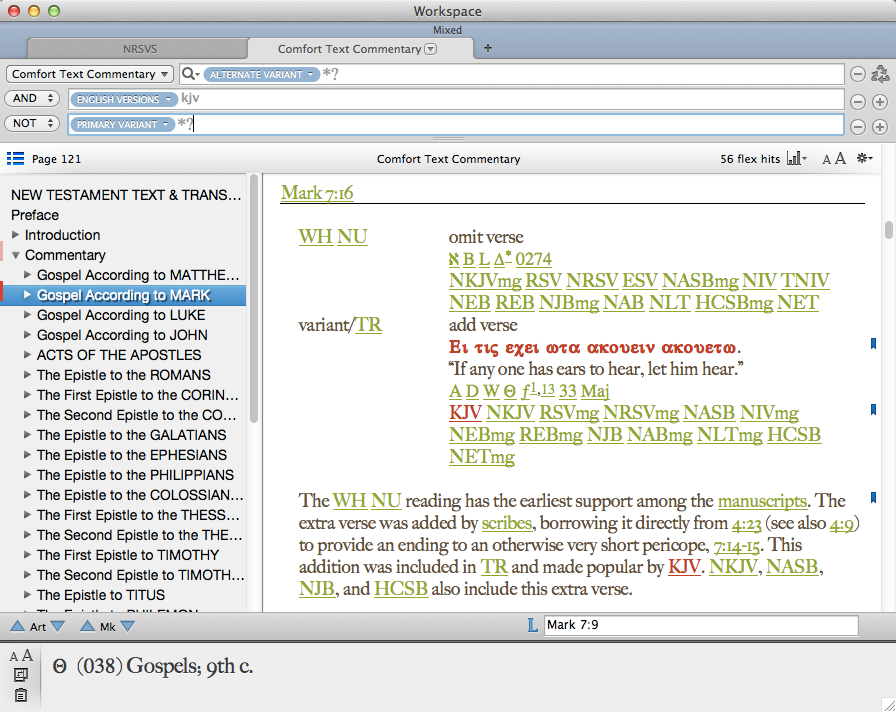Click the 7:14-15 reference link
The width and height of the screenshot is (896, 712).
click(736, 545)
